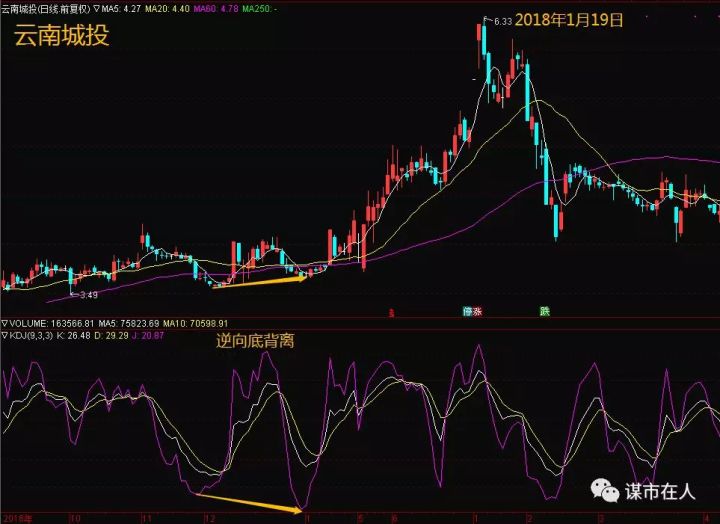Select the MA20: 4.40 label
This screenshot has height=524, width=720.
[x=167, y=8]
